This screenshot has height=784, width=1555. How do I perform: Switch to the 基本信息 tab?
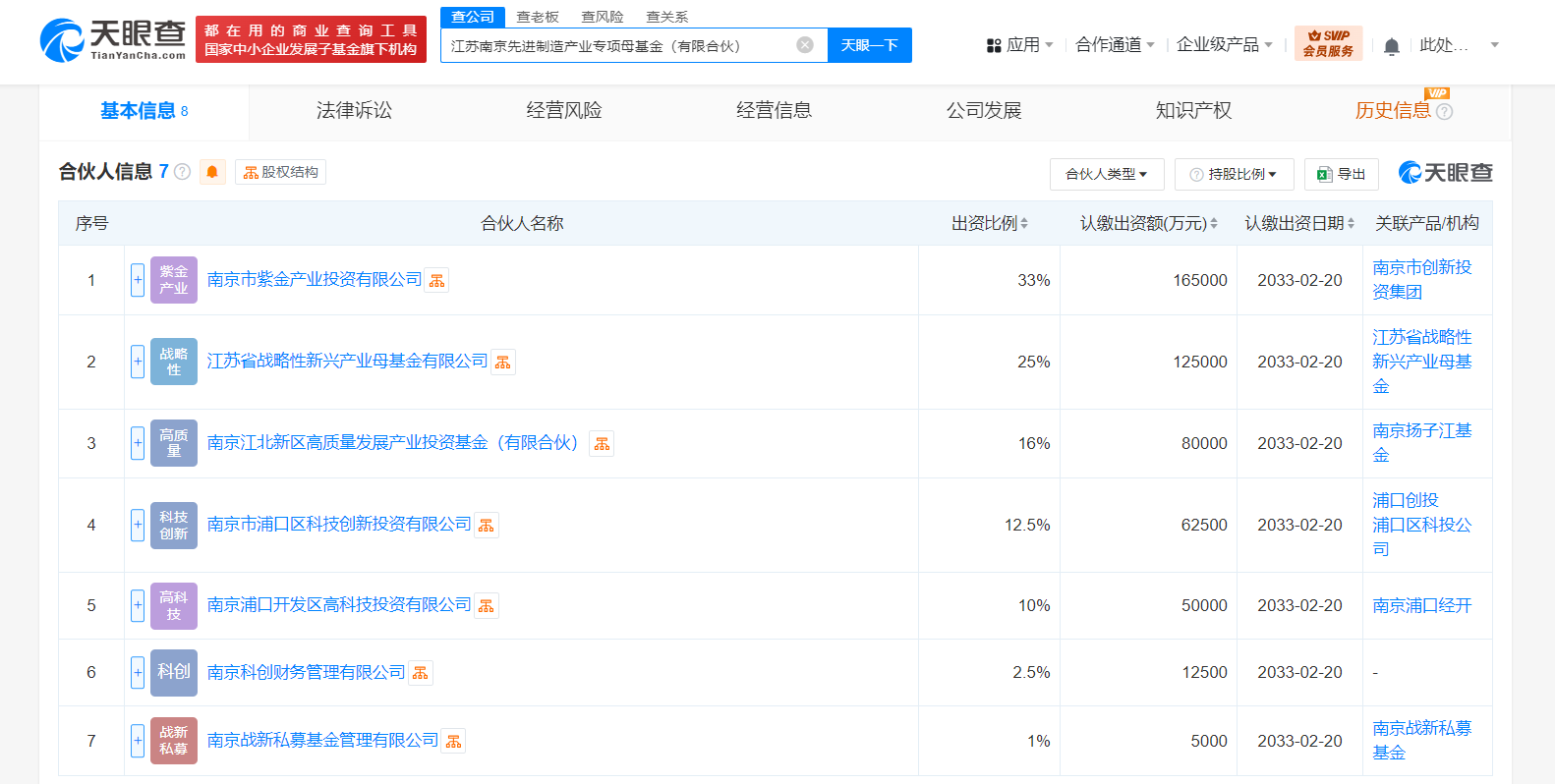[144, 111]
